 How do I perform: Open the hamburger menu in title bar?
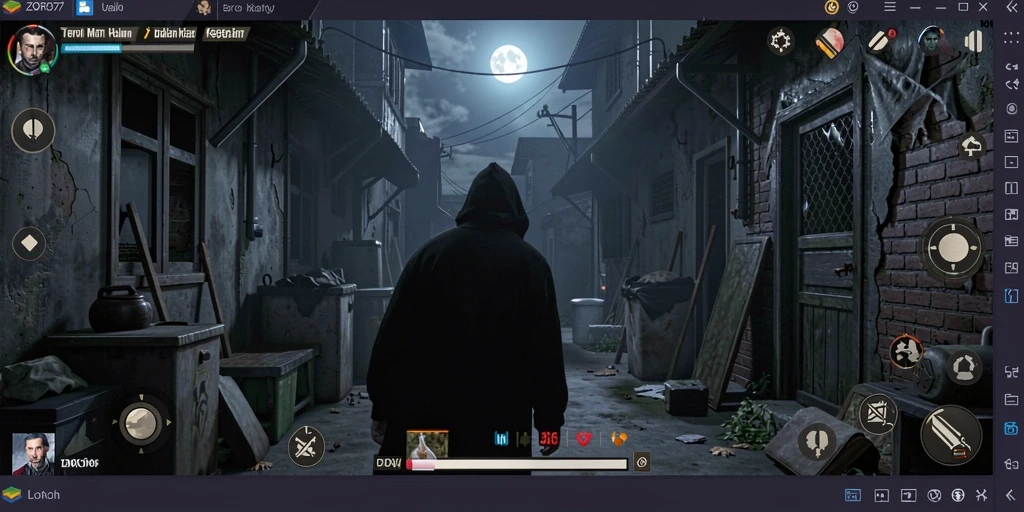click(889, 7)
